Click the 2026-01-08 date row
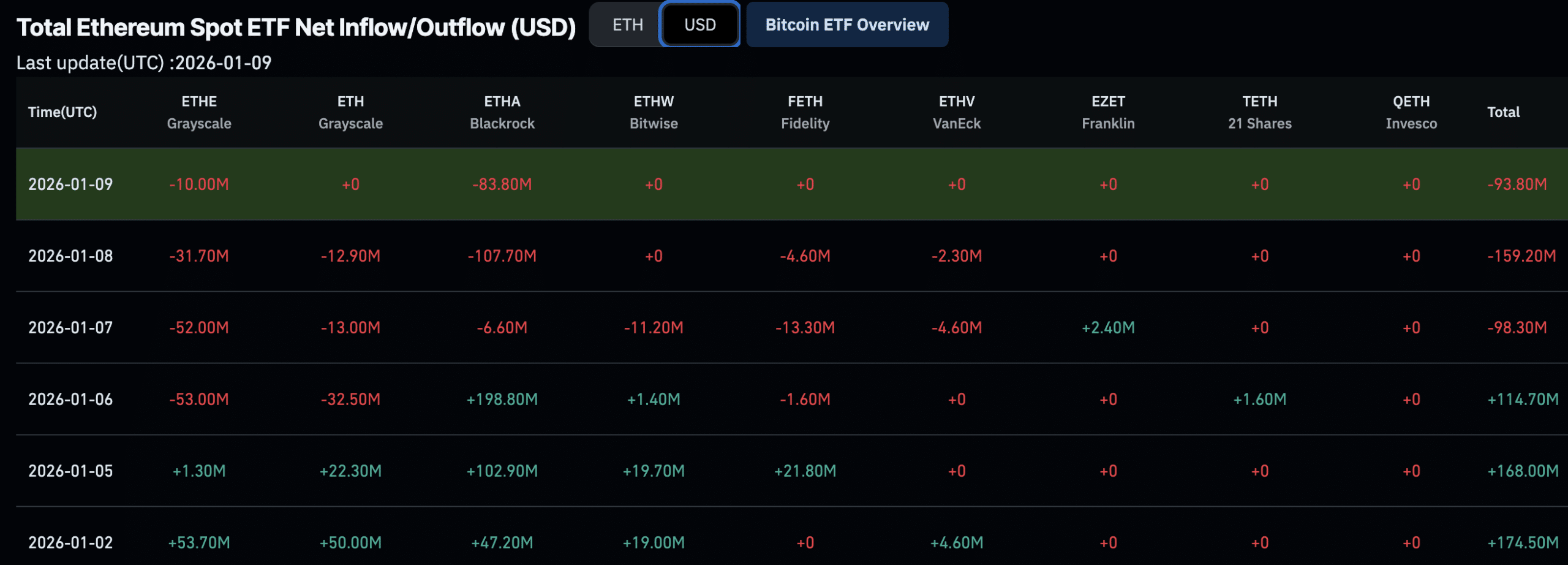 (x=70, y=256)
